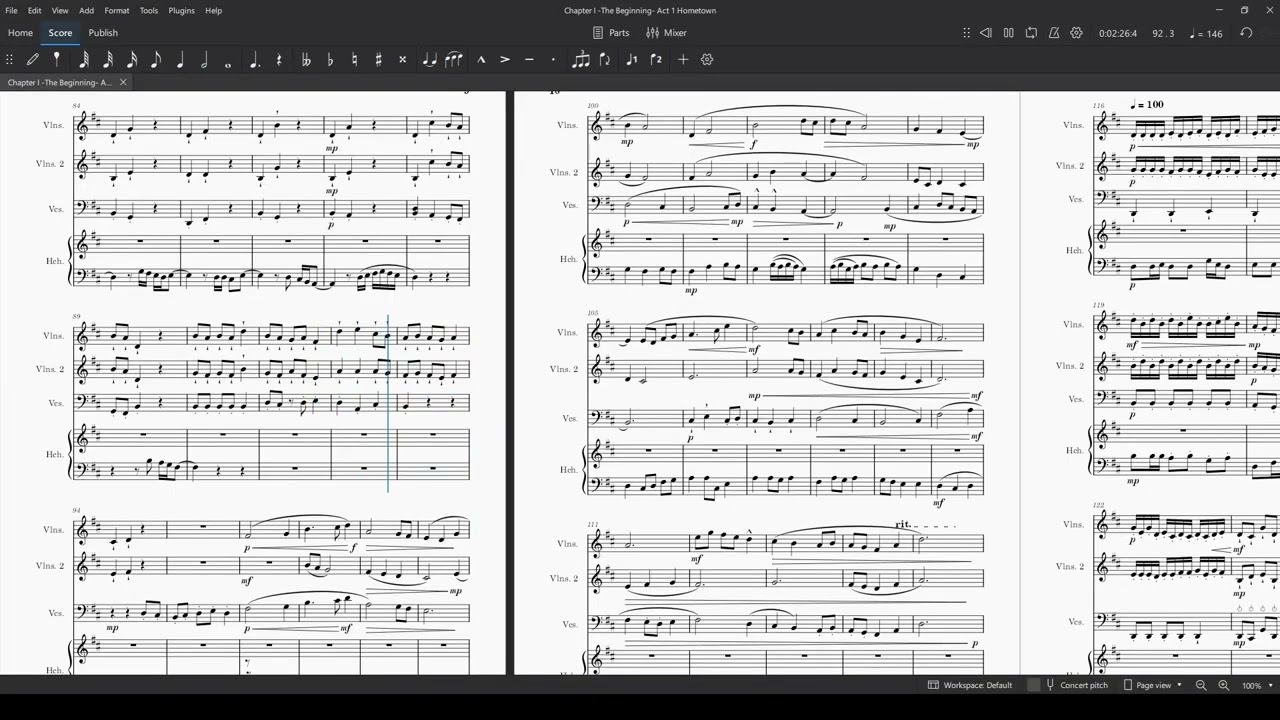
Task: Select the 16th note duration
Action: tap(132, 60)
